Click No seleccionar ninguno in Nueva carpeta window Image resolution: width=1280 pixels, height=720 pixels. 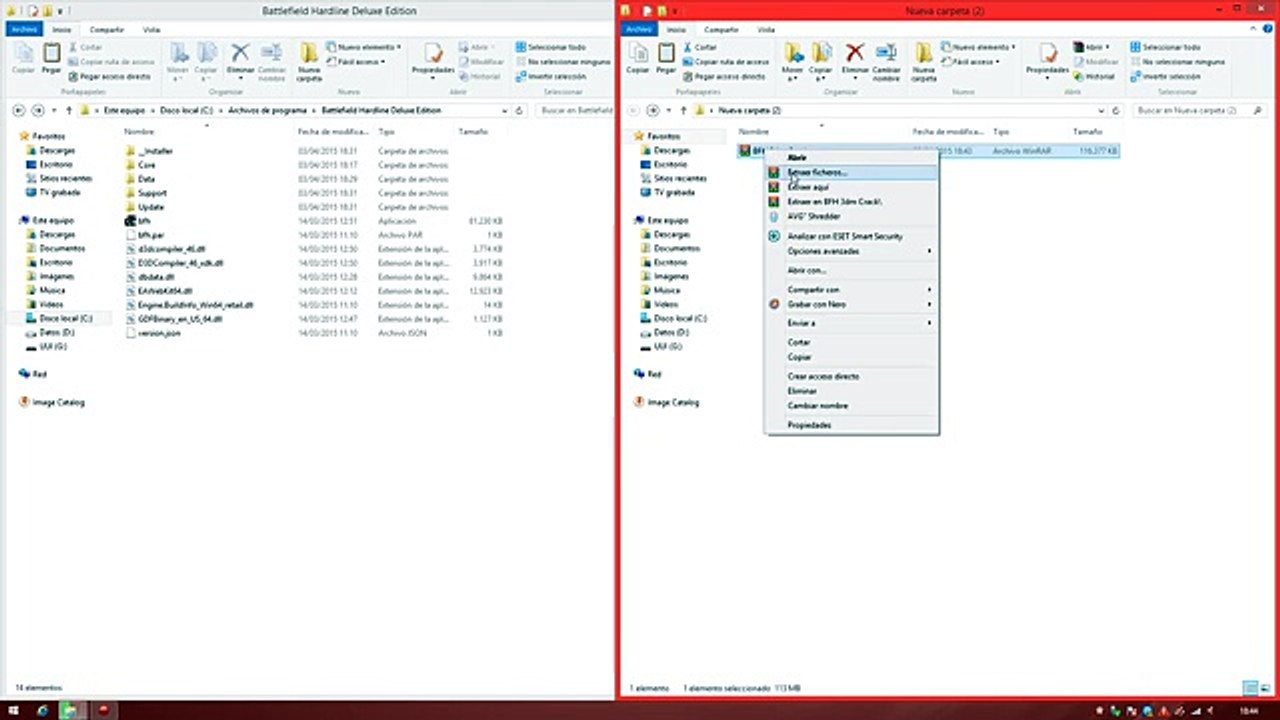point(1177,62)
